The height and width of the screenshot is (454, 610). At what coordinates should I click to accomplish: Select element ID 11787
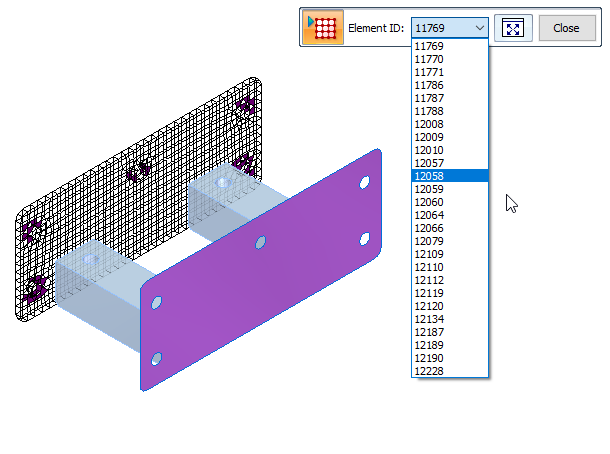pos(450,98)
